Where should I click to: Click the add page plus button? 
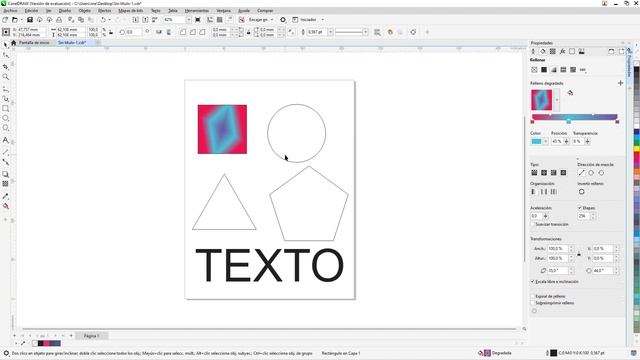[71, 336]
